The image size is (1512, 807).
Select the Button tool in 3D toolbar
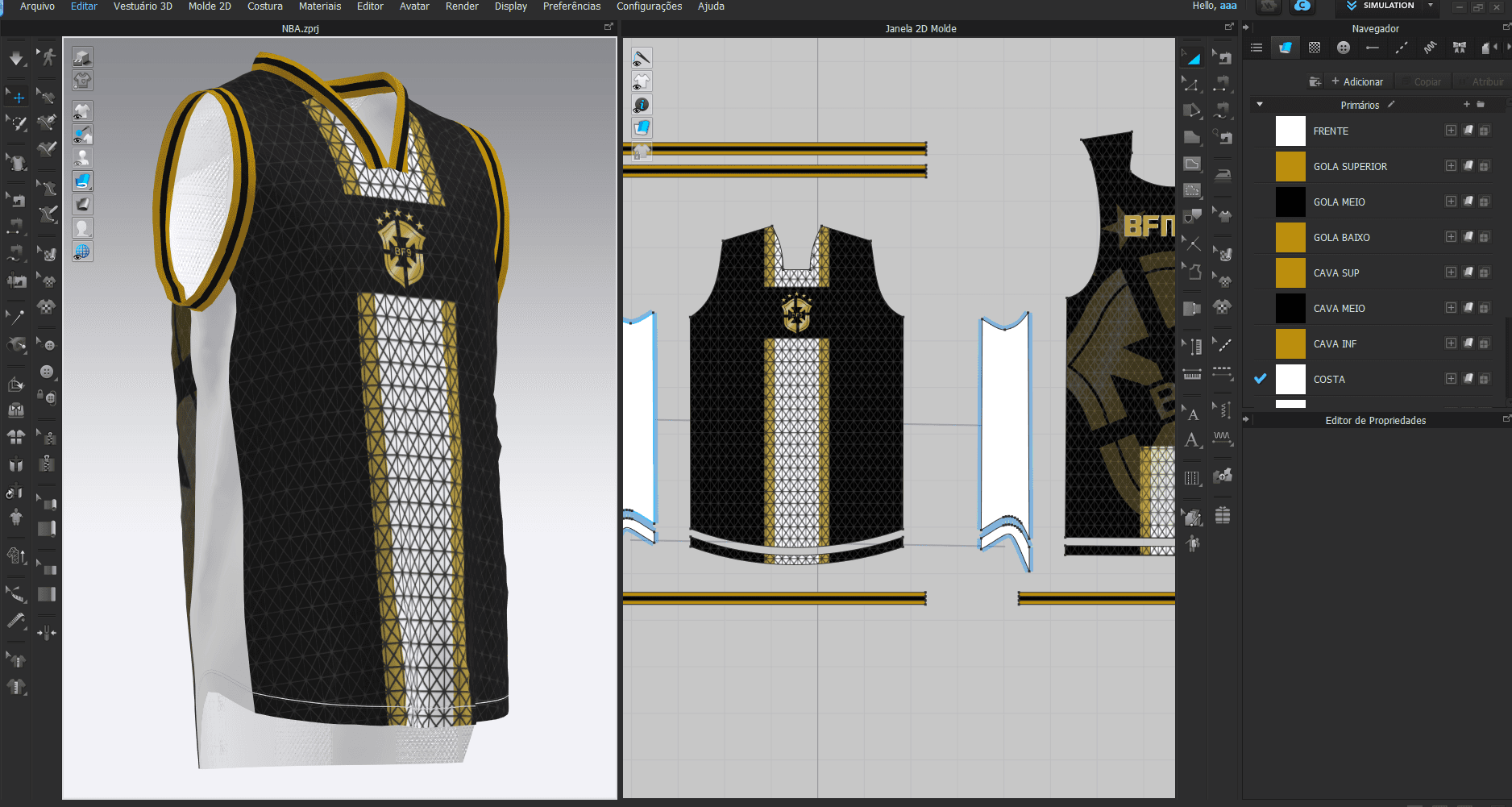click(x=47, y=372)
